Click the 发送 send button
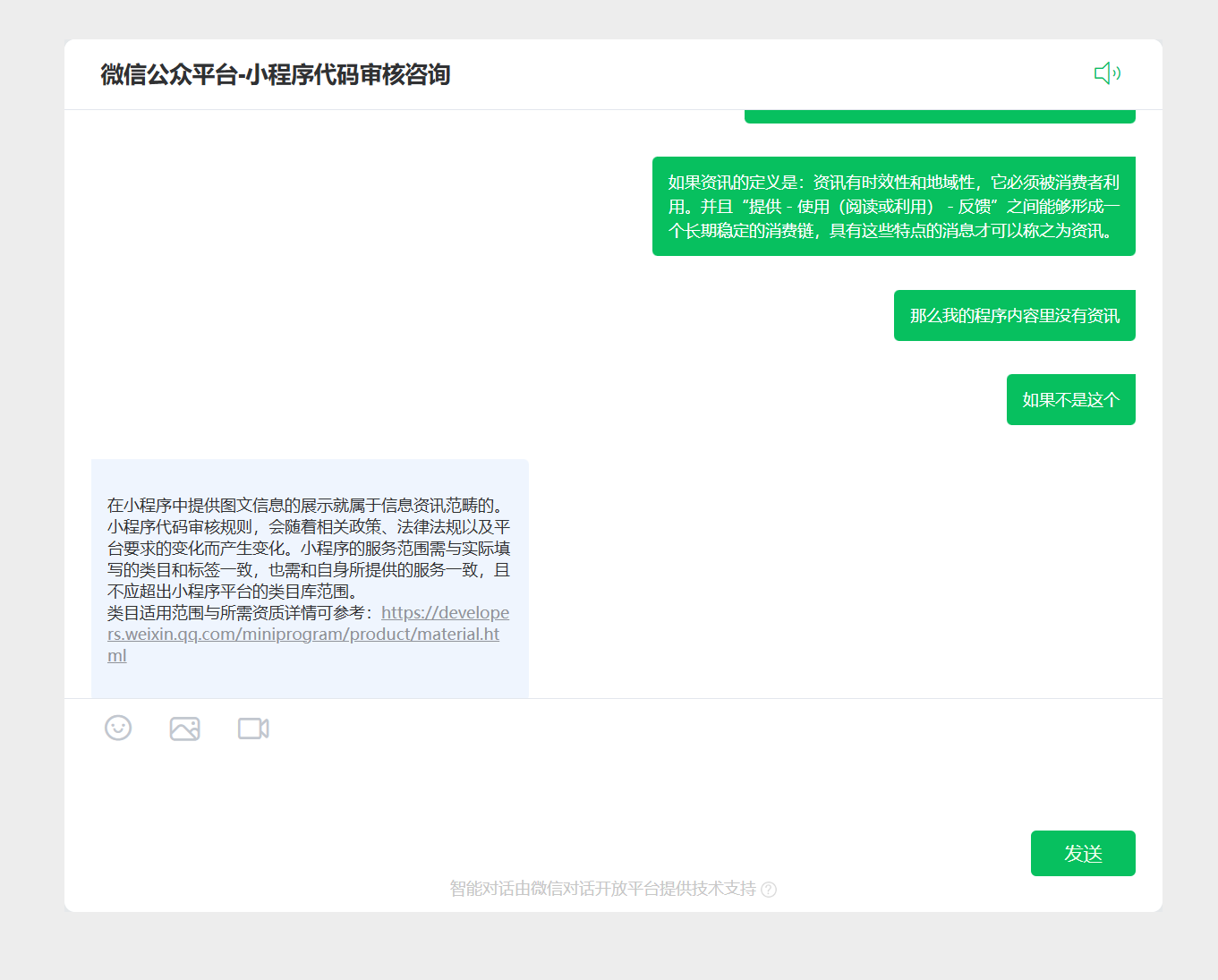This screenshot has width=1218, height=980. tap(1083, 853)
